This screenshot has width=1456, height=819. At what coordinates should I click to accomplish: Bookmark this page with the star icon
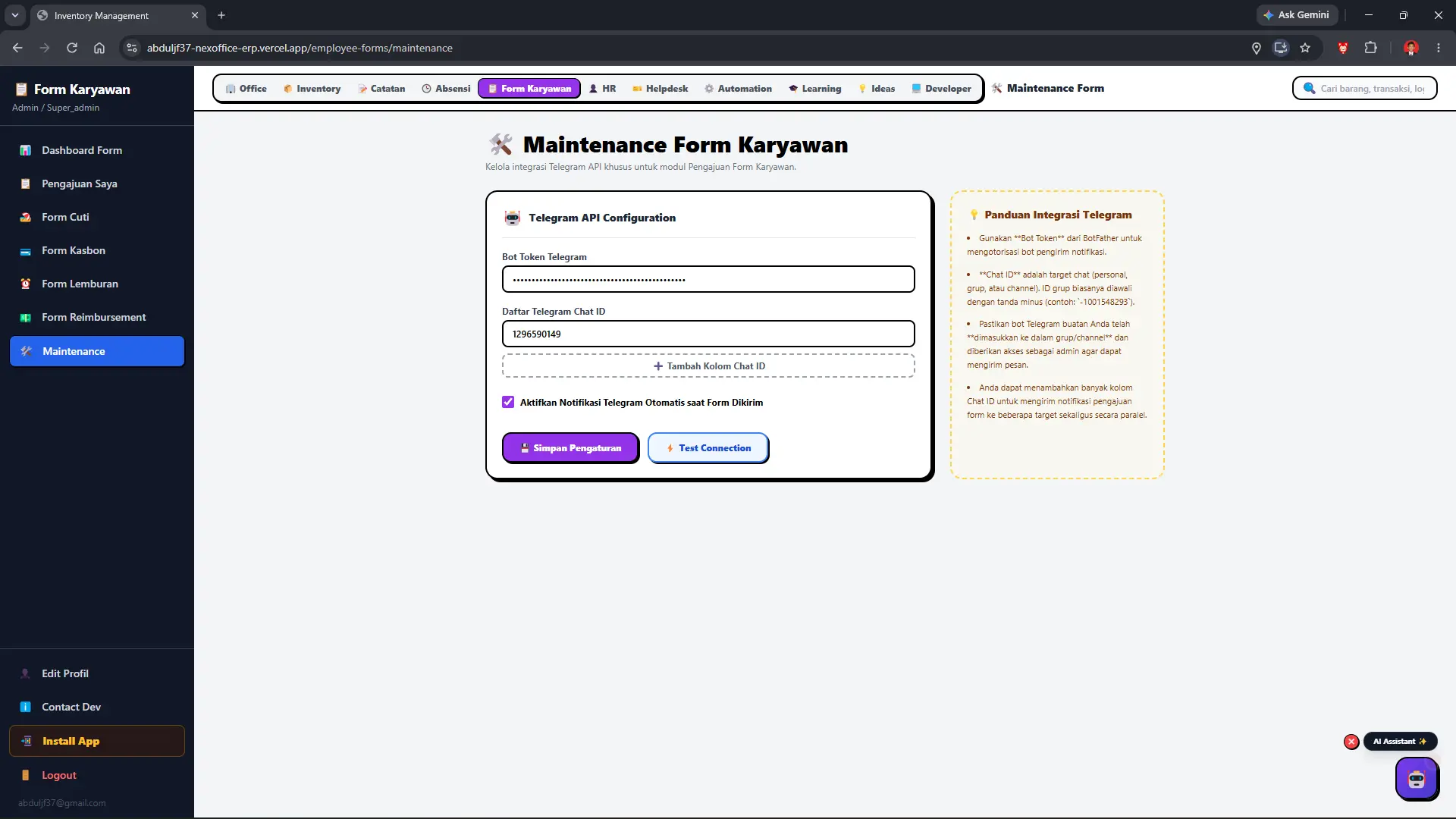click(x=1305, y=48)
